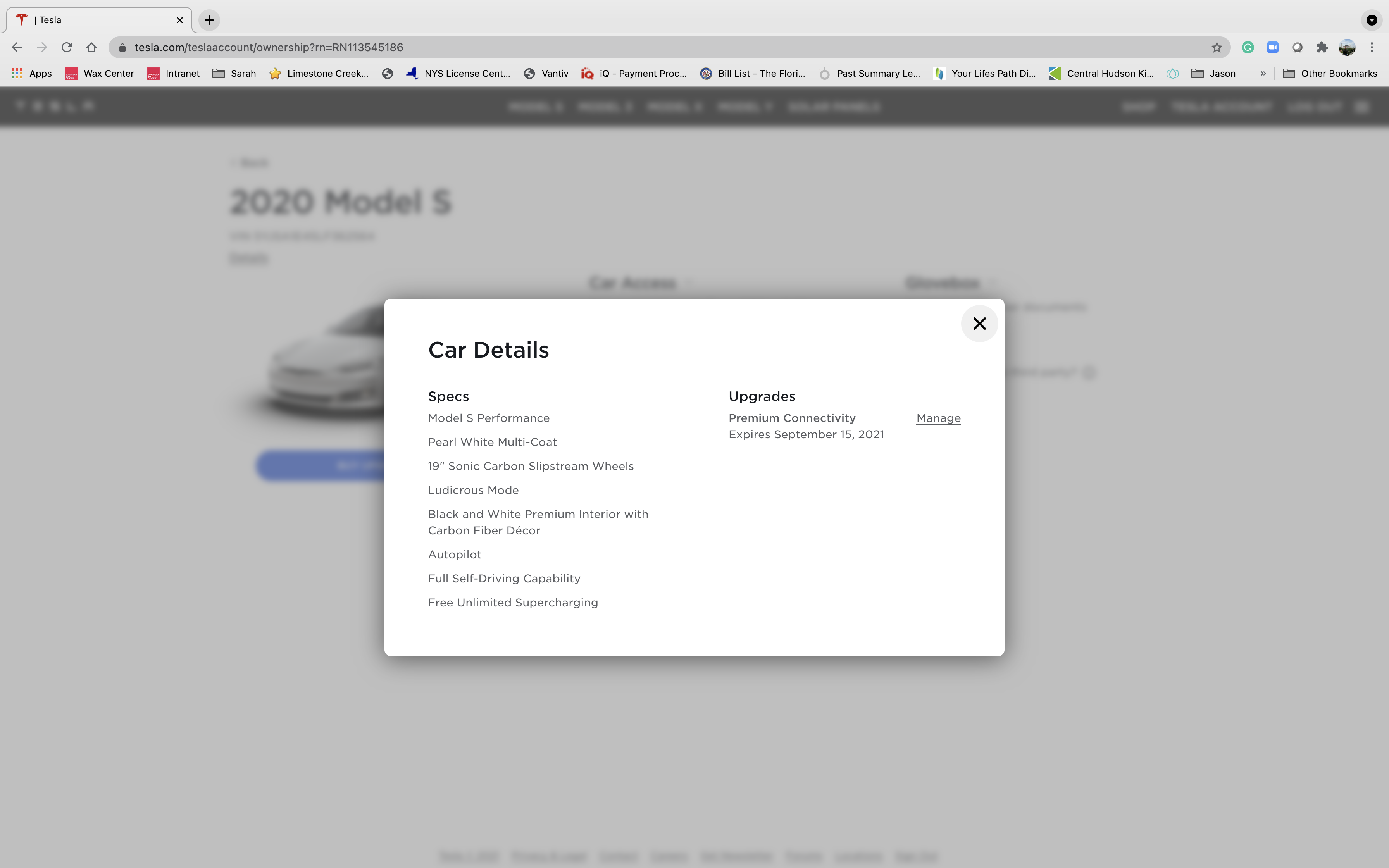Bookmark this page with star icon
This screenshot has height=868, width=1389.
(1216, 48)
